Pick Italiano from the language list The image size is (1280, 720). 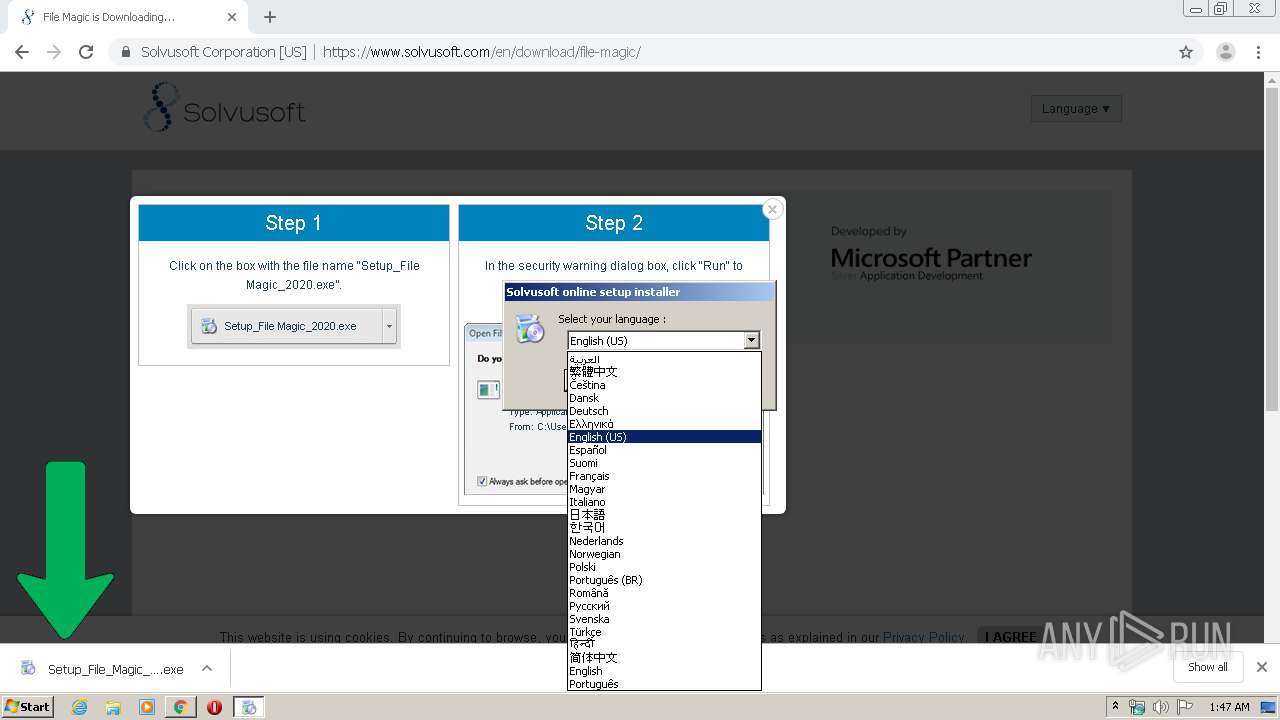point(664,502)
